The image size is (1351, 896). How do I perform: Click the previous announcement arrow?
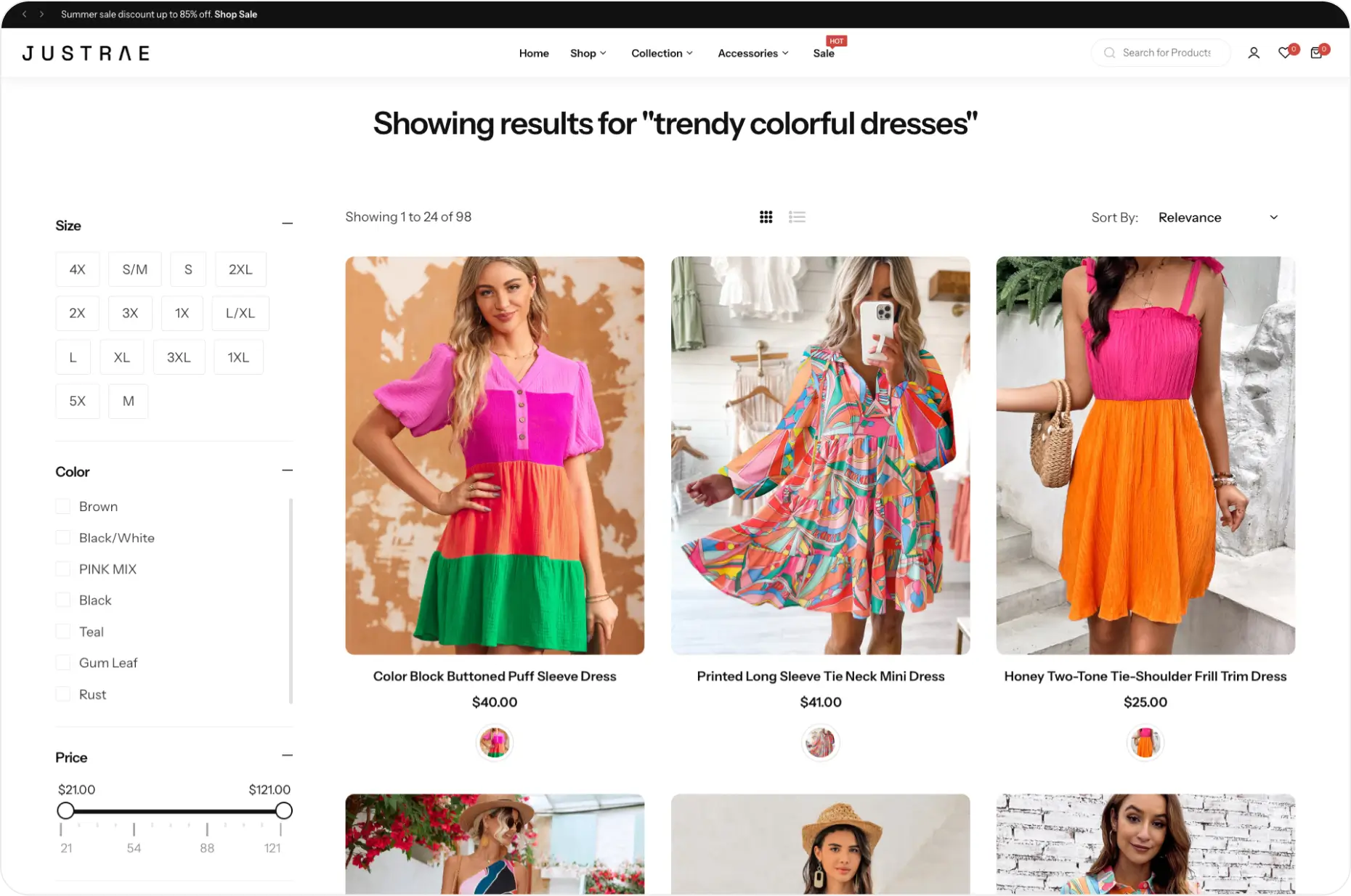tap(24, 15)
